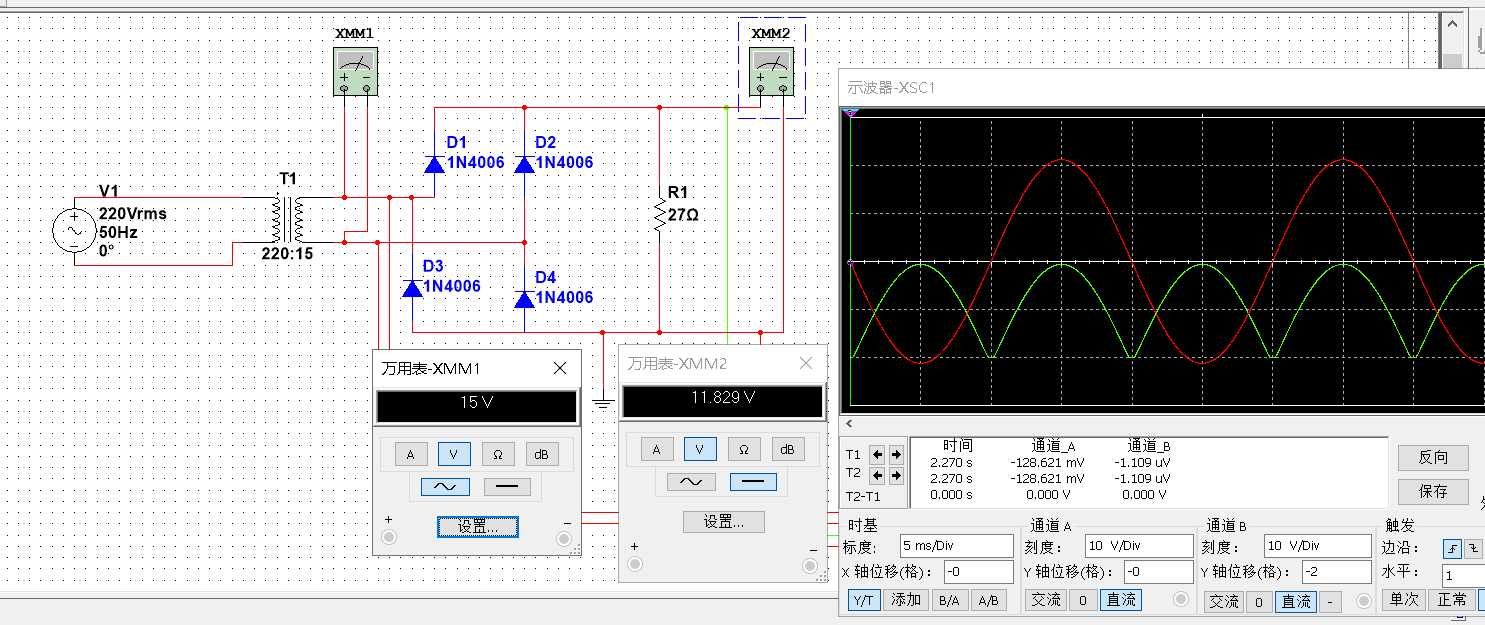Viewport: 1485px width, 625px height.
Task: Click the XMM2 panel negative terminal
Action: click(810, 565)
